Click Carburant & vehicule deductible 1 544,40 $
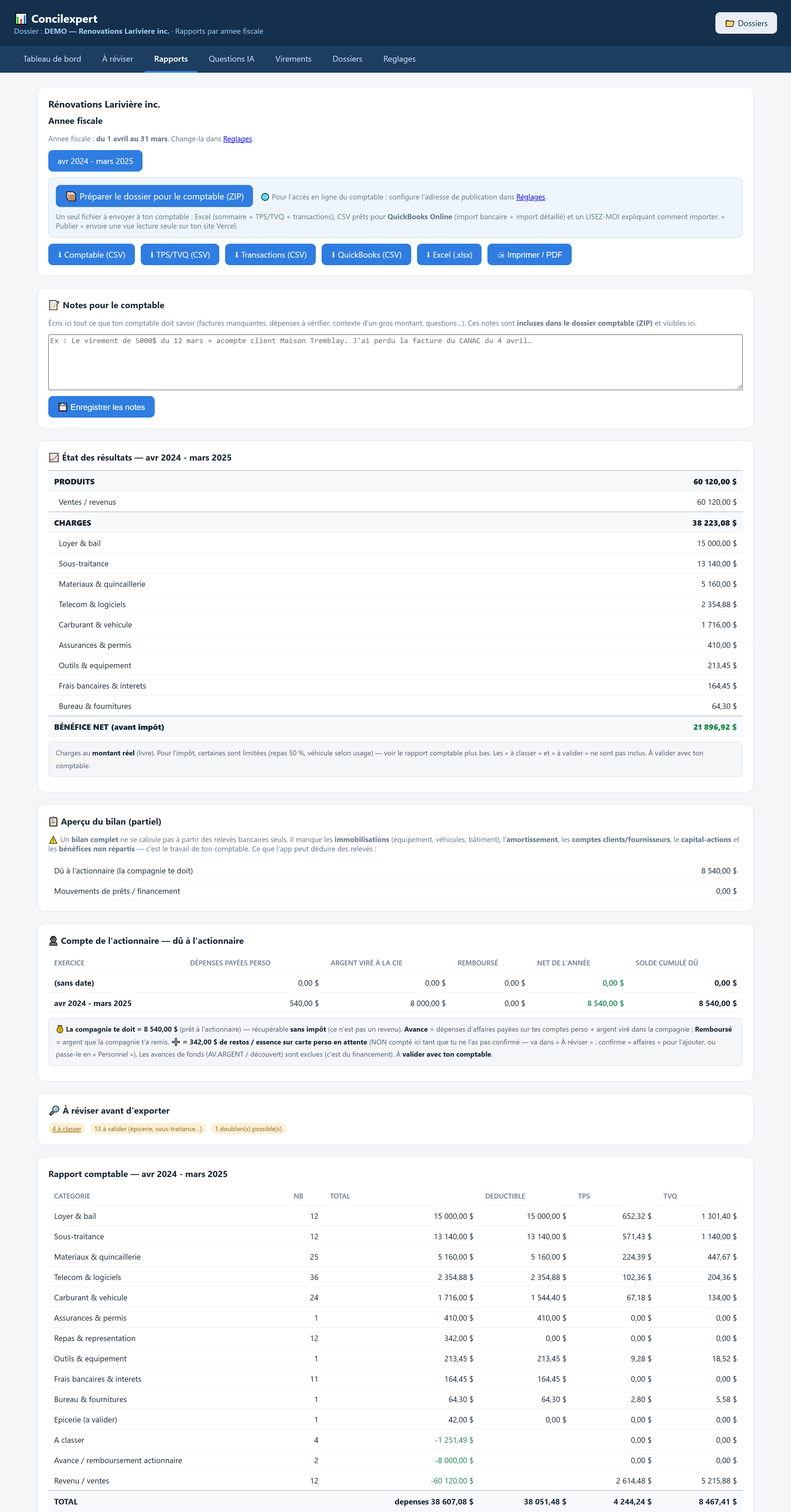 point(548,1298)
